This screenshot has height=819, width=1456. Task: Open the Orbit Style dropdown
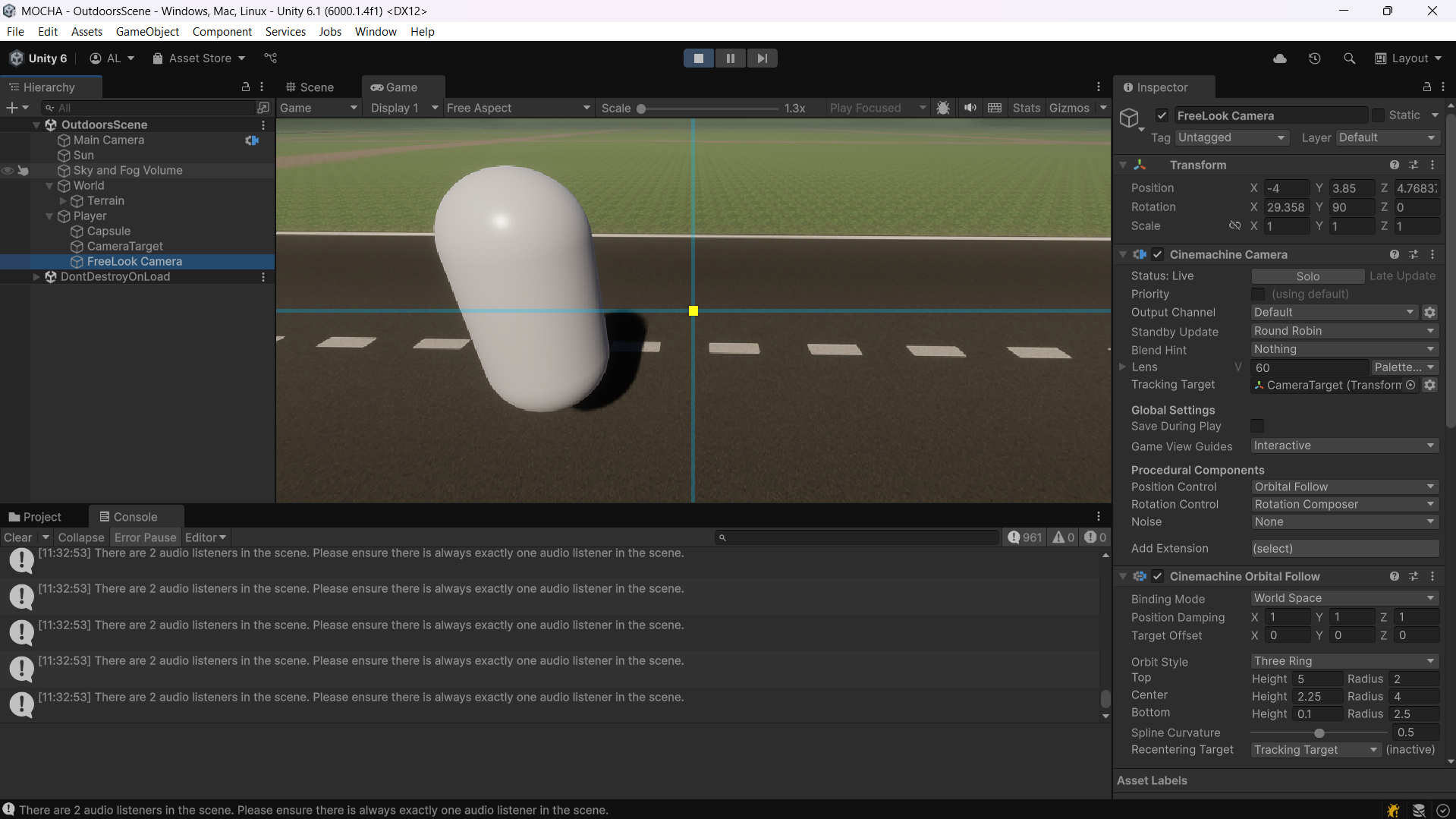[x=1344, y=661]
